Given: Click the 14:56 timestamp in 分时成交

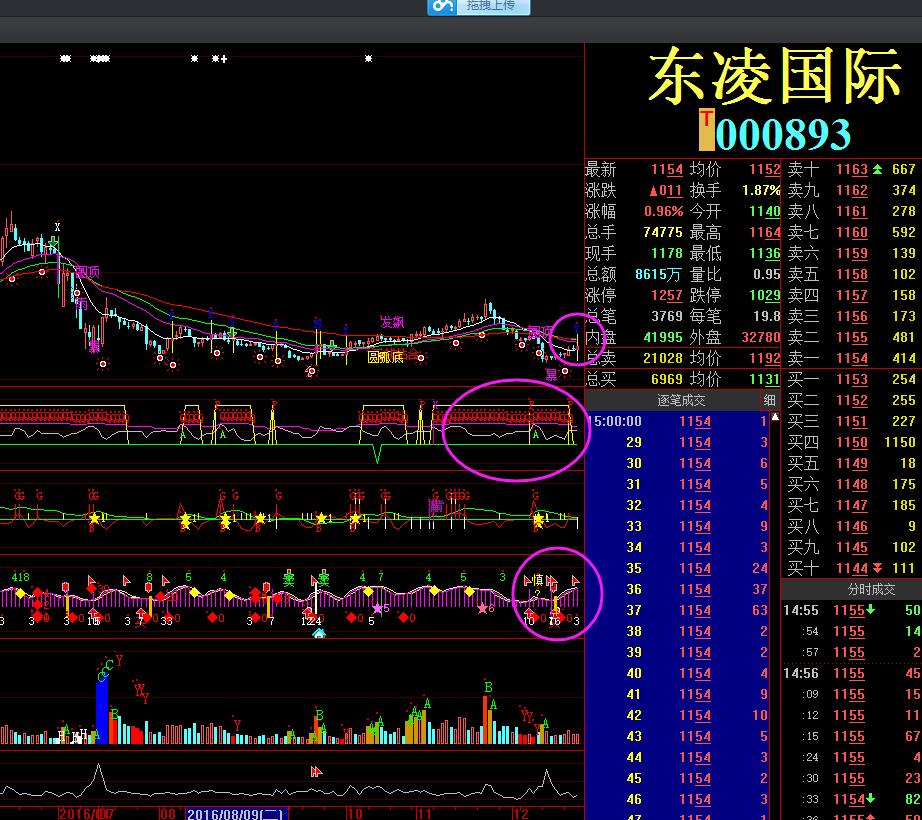Looking at the screenshot, I should coord(801,673).
